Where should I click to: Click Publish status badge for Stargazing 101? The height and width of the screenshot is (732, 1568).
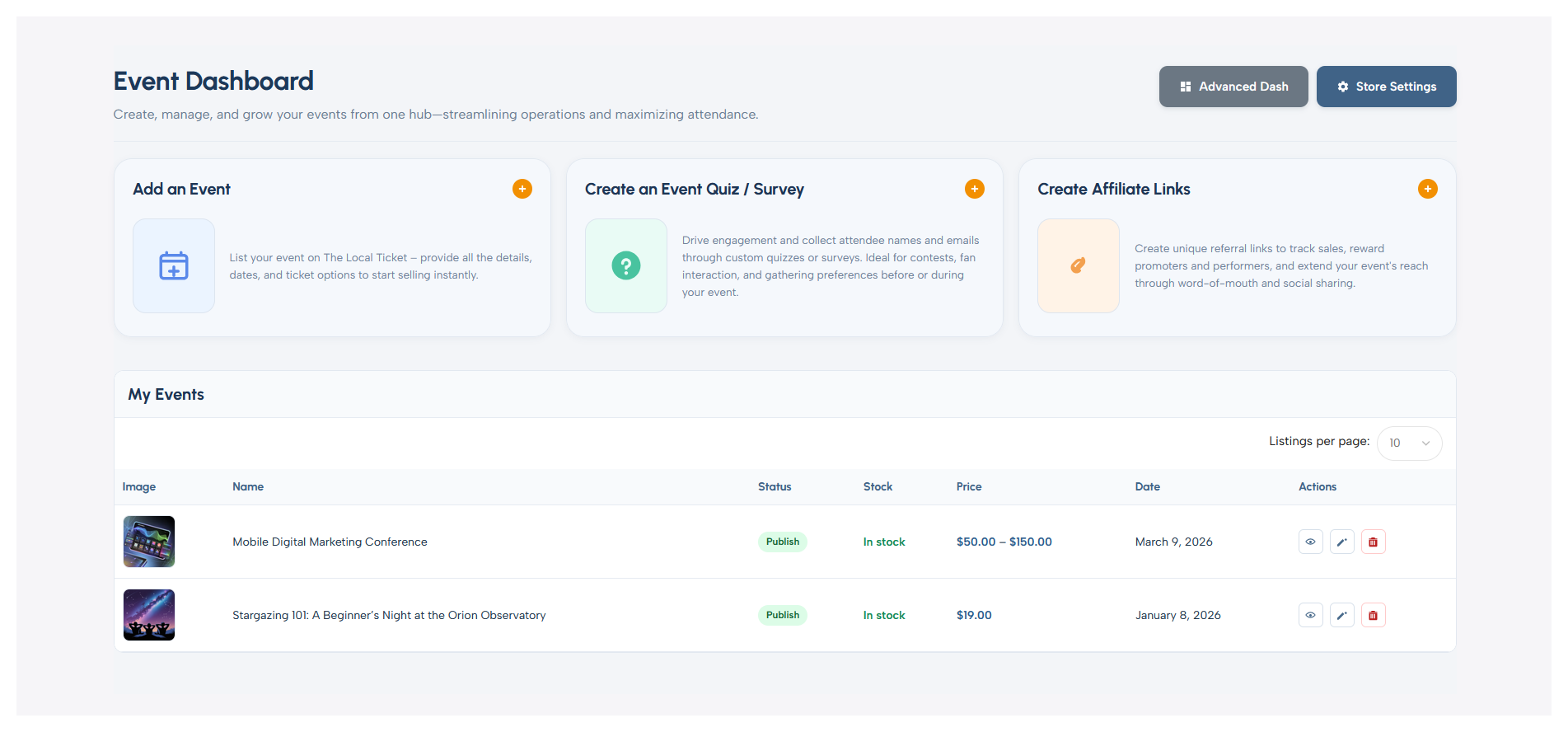[783, 615]
